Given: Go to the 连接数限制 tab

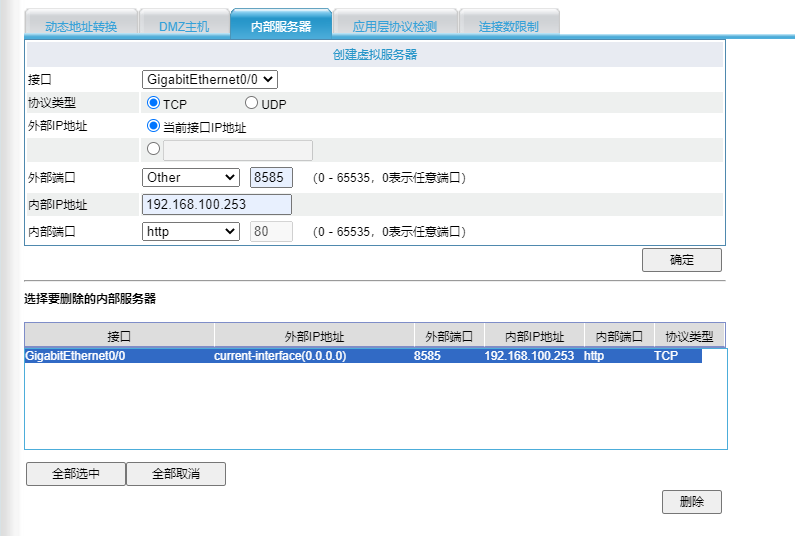Looking at the screenshot, I should tap(509, 24).
